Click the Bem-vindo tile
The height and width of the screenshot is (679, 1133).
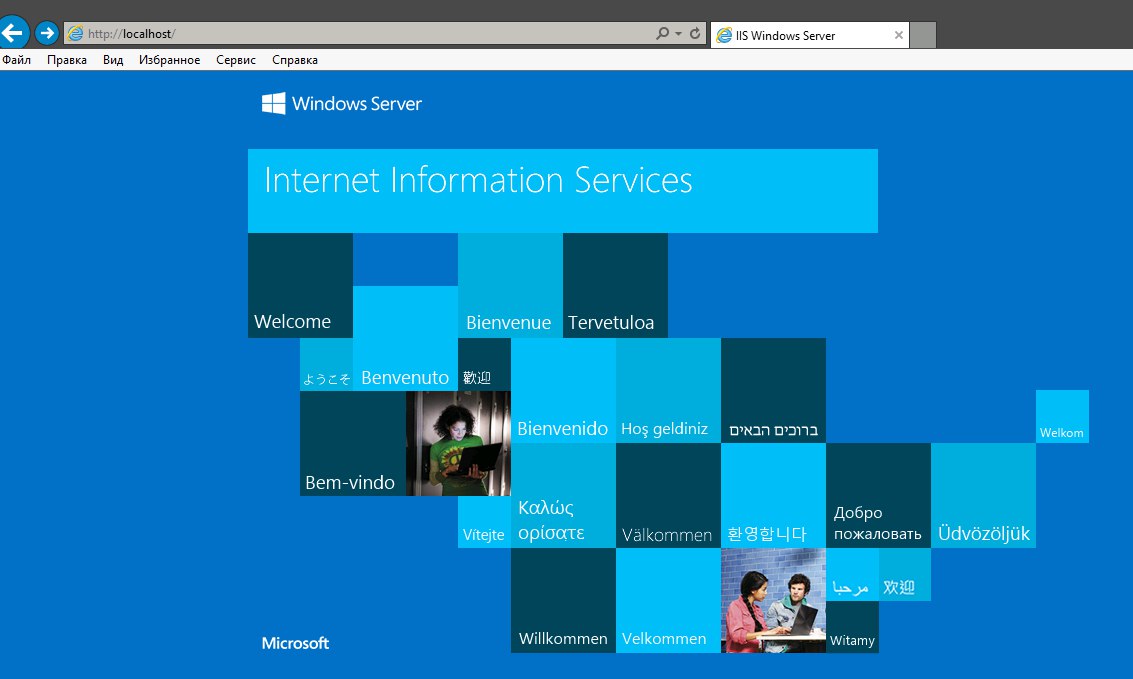[353, 444]
